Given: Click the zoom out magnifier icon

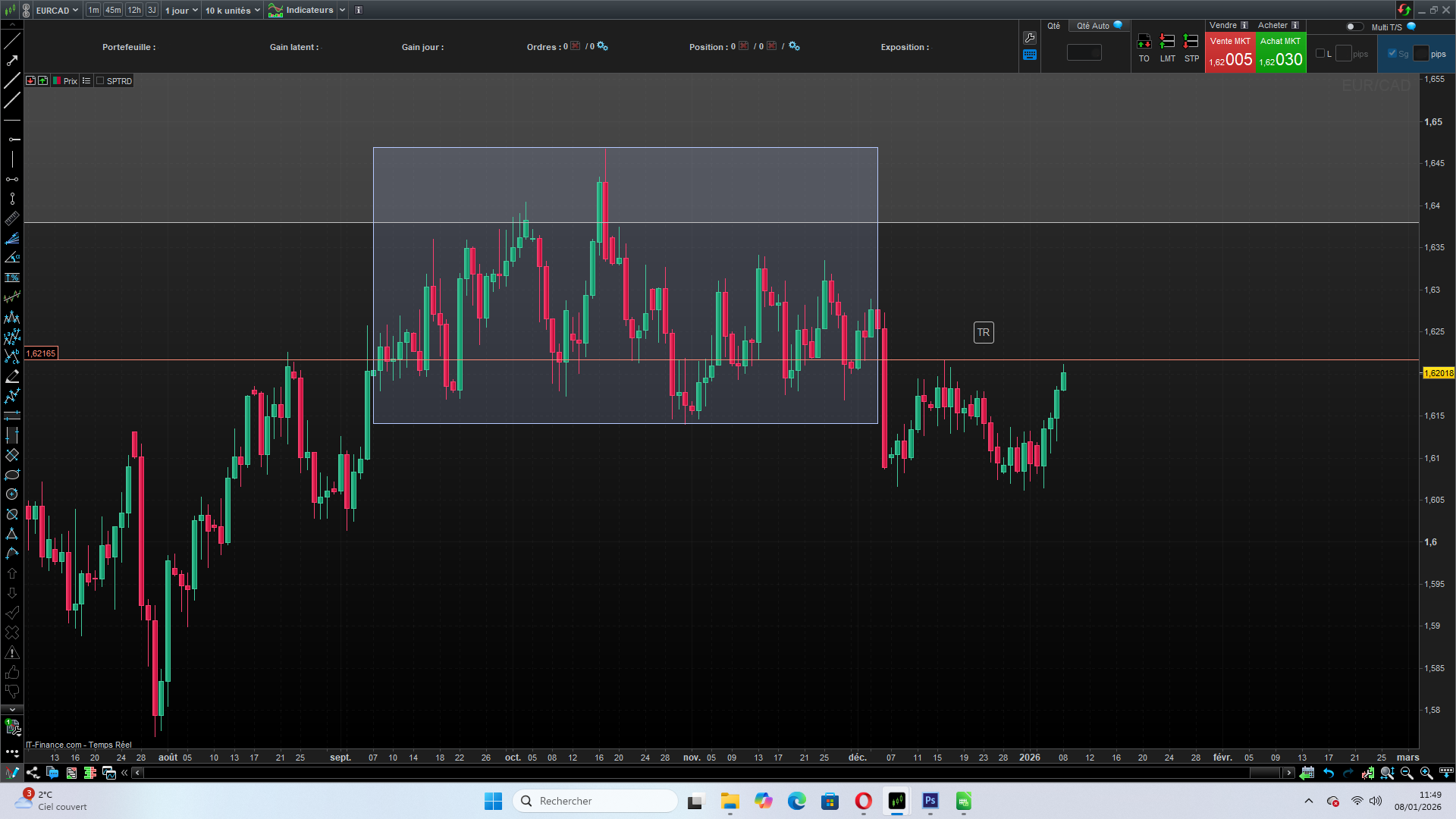Looking at the screenshot, I should (1407, 773).
